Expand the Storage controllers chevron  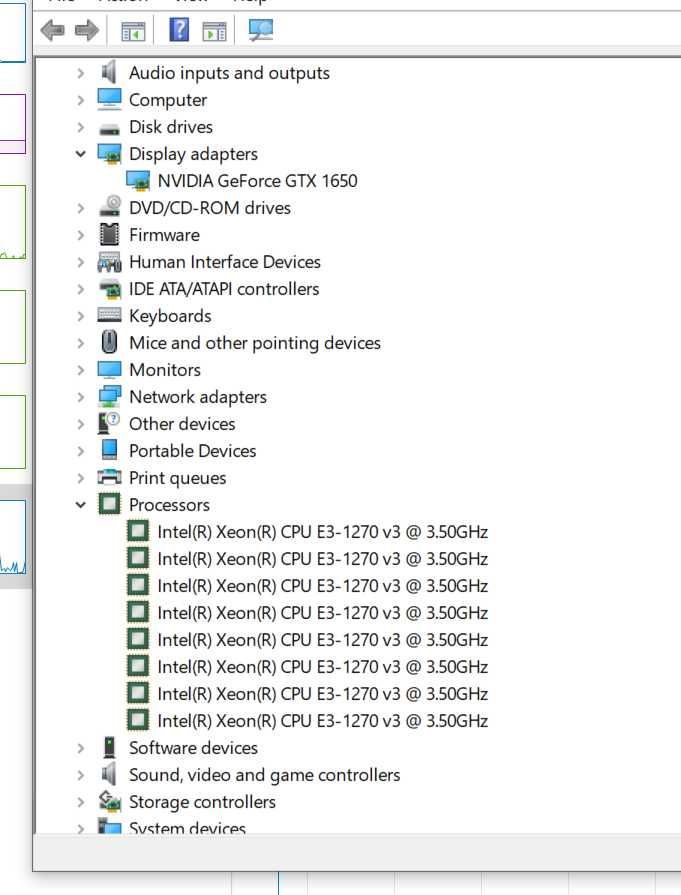point(80,802)
